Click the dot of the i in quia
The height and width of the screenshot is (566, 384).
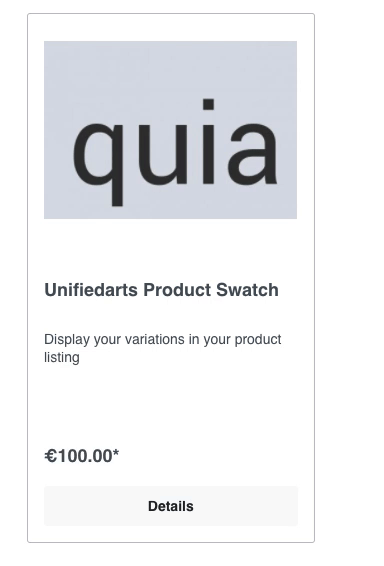coord(209,104)
